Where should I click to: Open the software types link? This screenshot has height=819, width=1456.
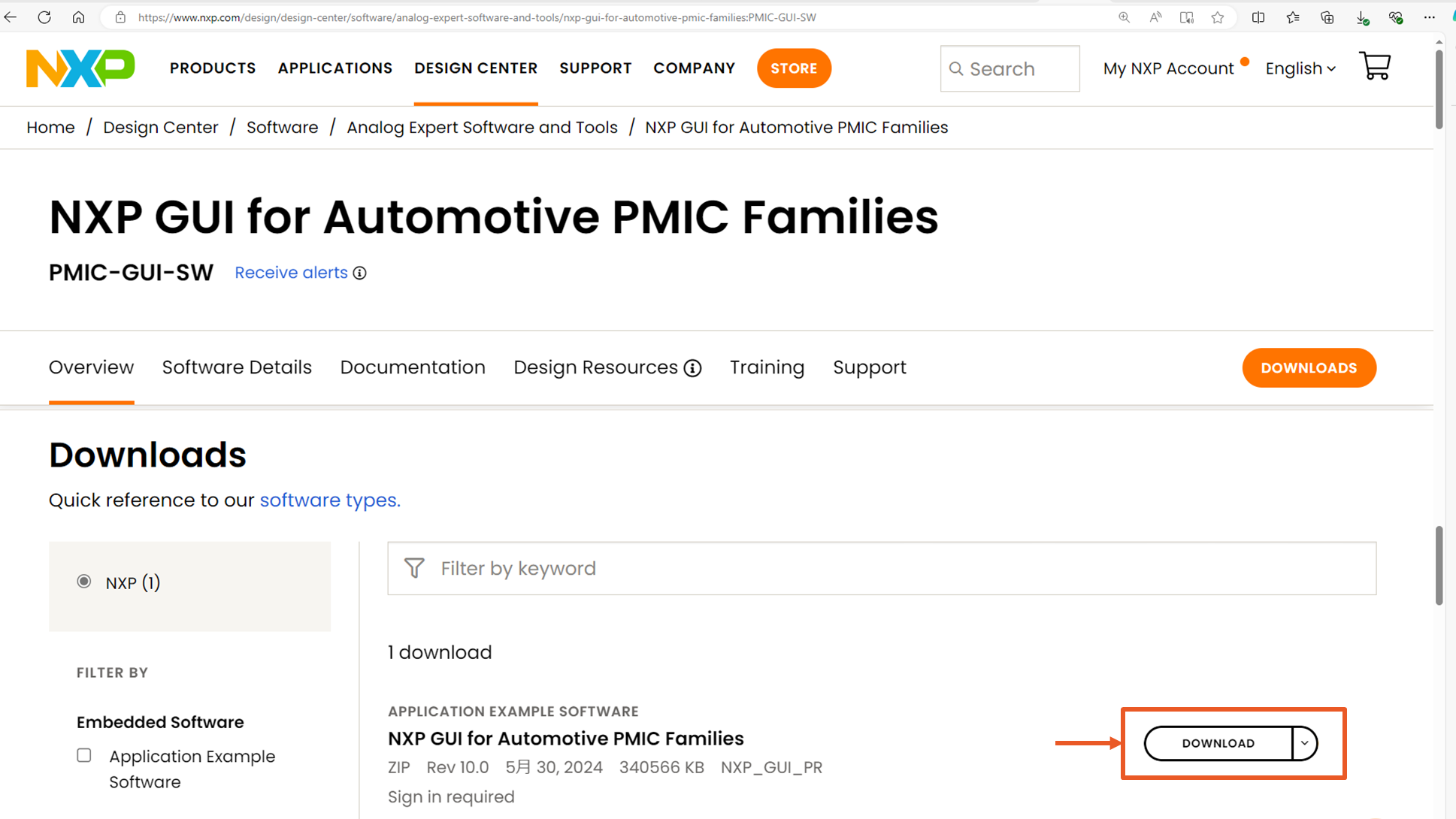330,500
